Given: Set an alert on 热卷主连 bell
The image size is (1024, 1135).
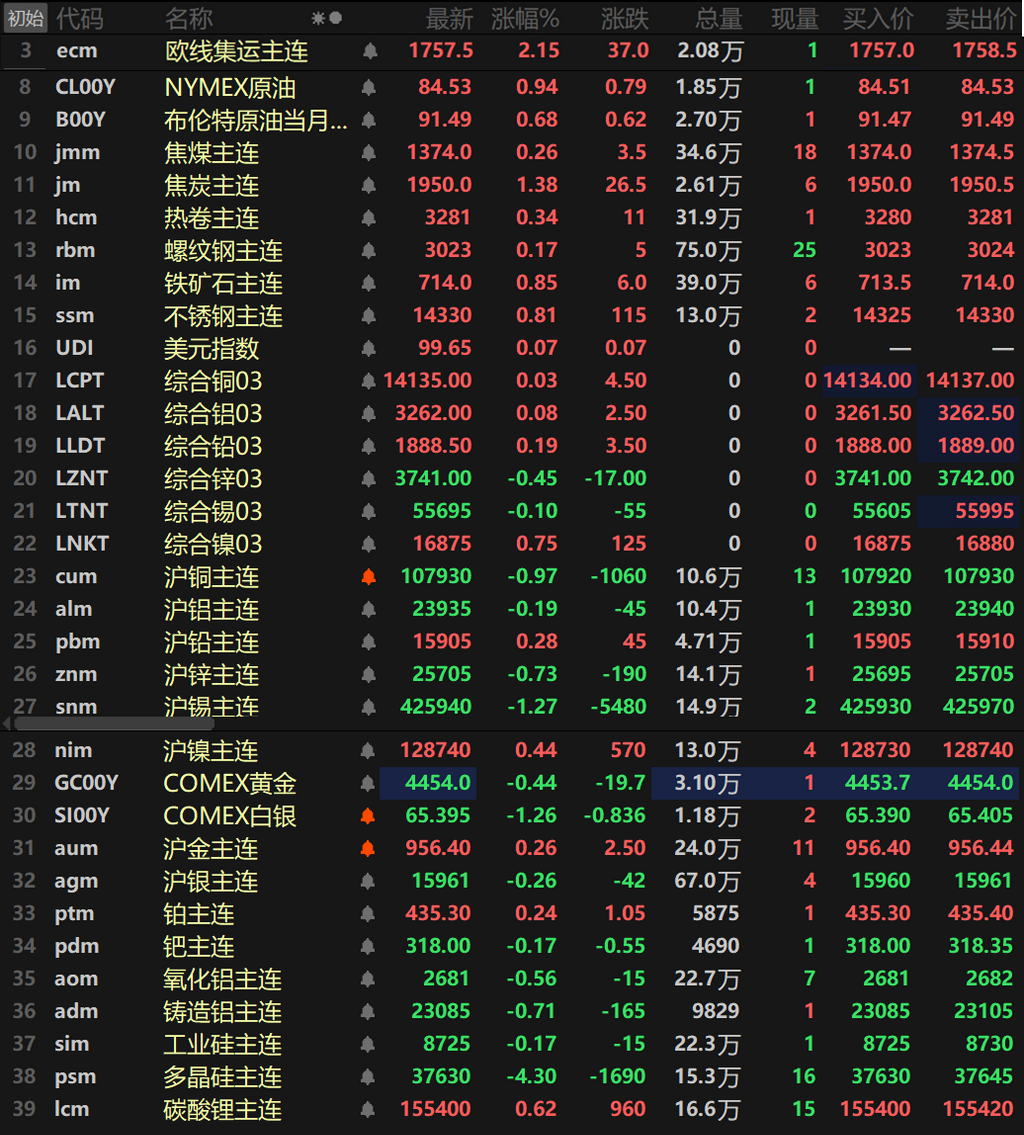Looking at the screenshot, I should pyautogui.click(x=368, y=218).
